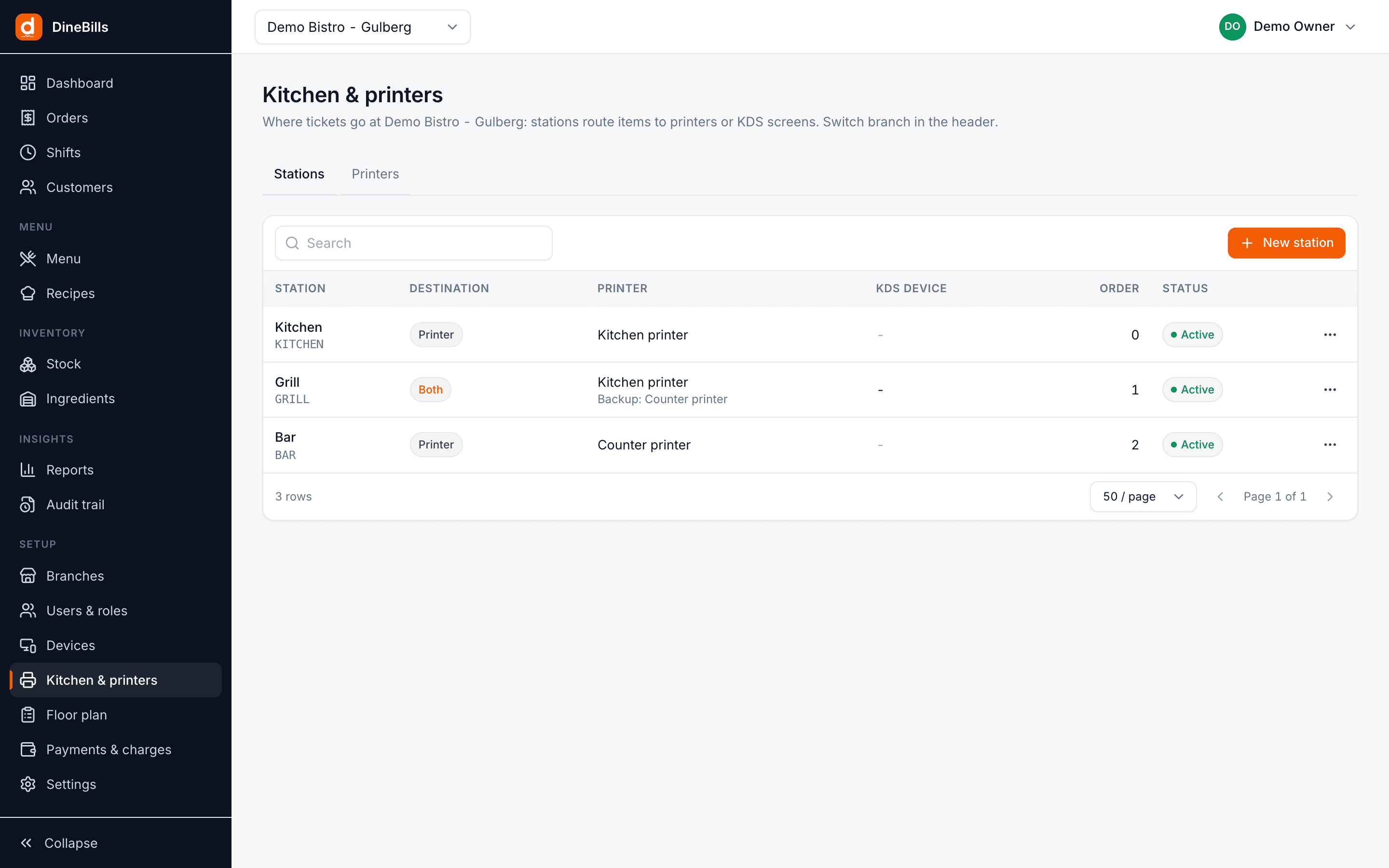
Task: Open actions menu for Bar station
Action: tap(1330, 445)
